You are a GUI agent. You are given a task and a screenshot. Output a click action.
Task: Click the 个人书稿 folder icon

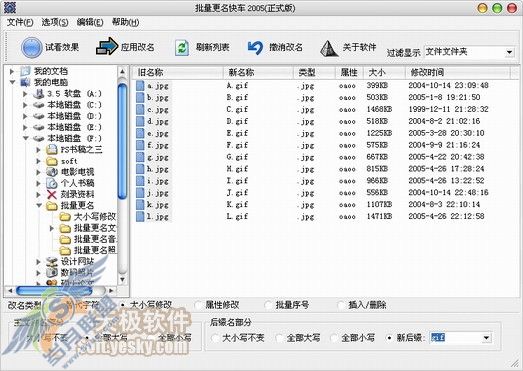(x=52, y=183)
